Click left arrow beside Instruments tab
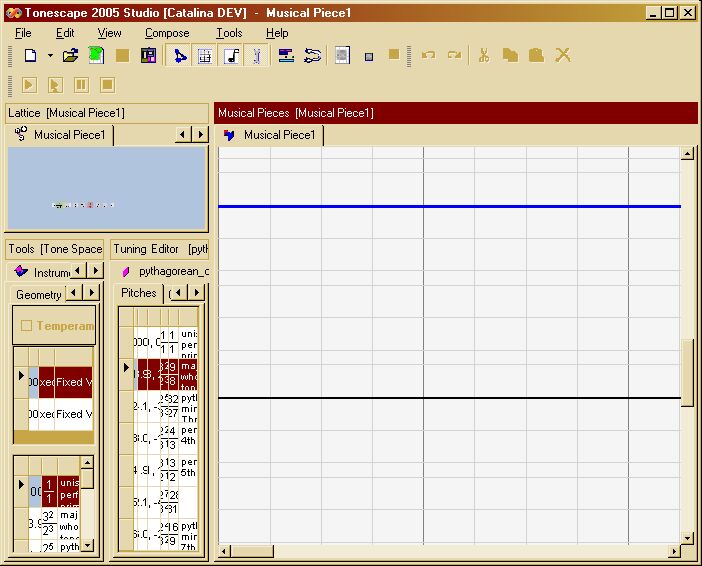 click(78, 270)
